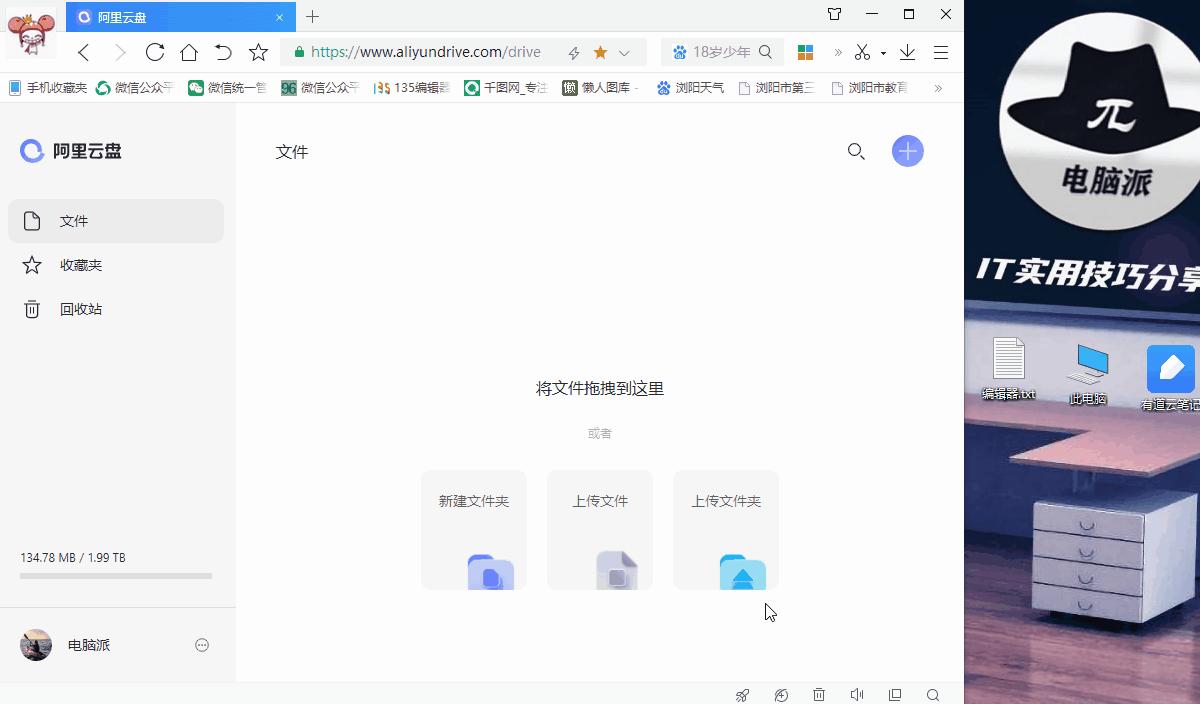Viewport: 1200px width, 704px height.
Task: Open the search in Aliyun Drive
Action: point(856,152)
